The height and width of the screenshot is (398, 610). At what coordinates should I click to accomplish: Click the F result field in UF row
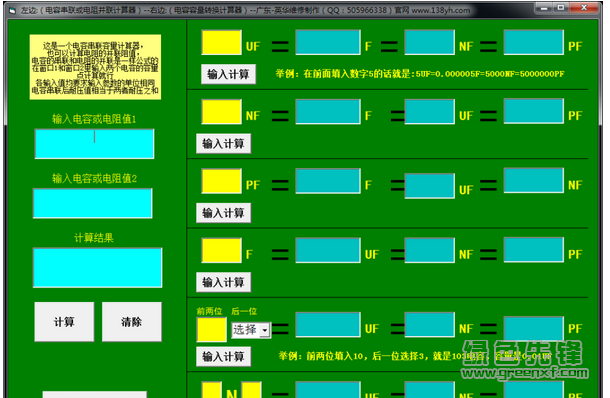click(x=328, y=42)
